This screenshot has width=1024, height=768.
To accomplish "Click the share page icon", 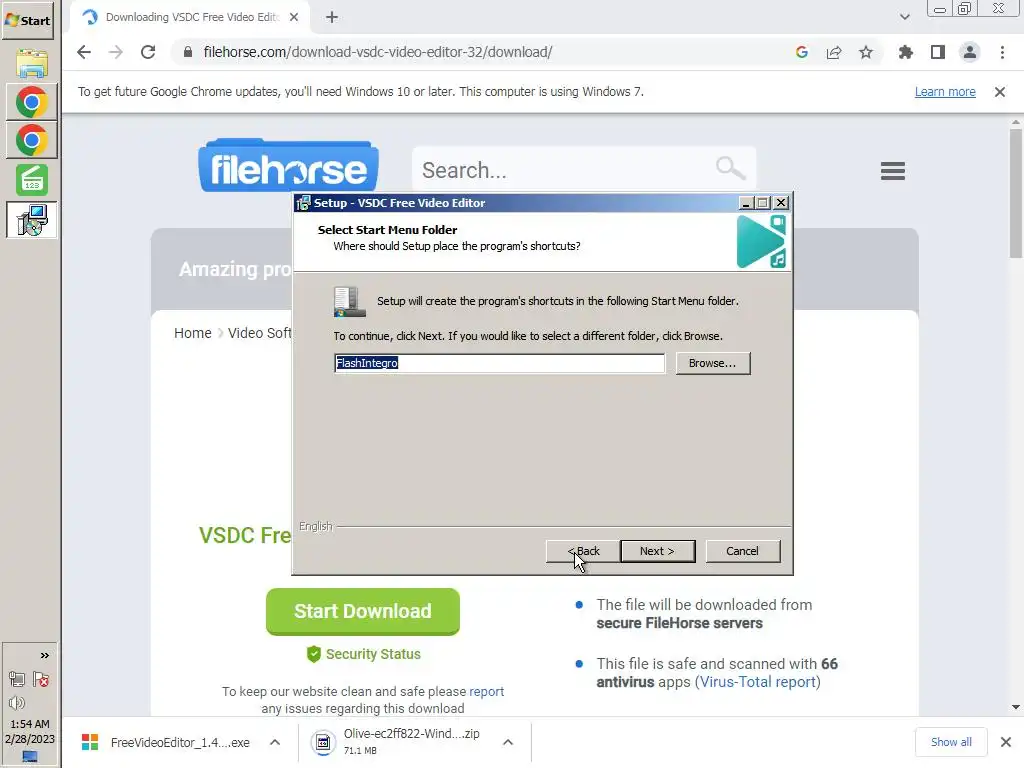I will 834,52.
